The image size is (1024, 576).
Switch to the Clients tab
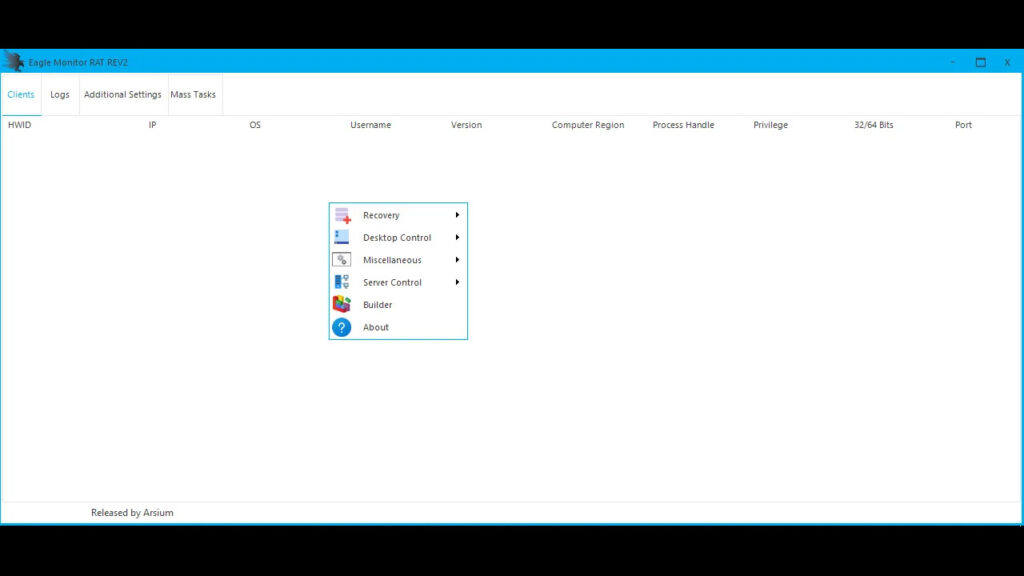pyautogui.click(x=21, y=95)
